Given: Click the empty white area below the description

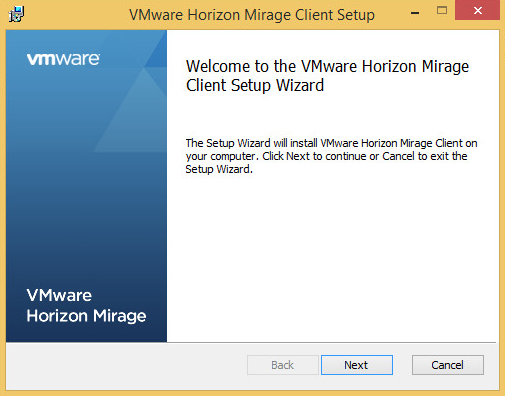Looking at the screenshot, I should pyautogui.click(x=331, y=257).
